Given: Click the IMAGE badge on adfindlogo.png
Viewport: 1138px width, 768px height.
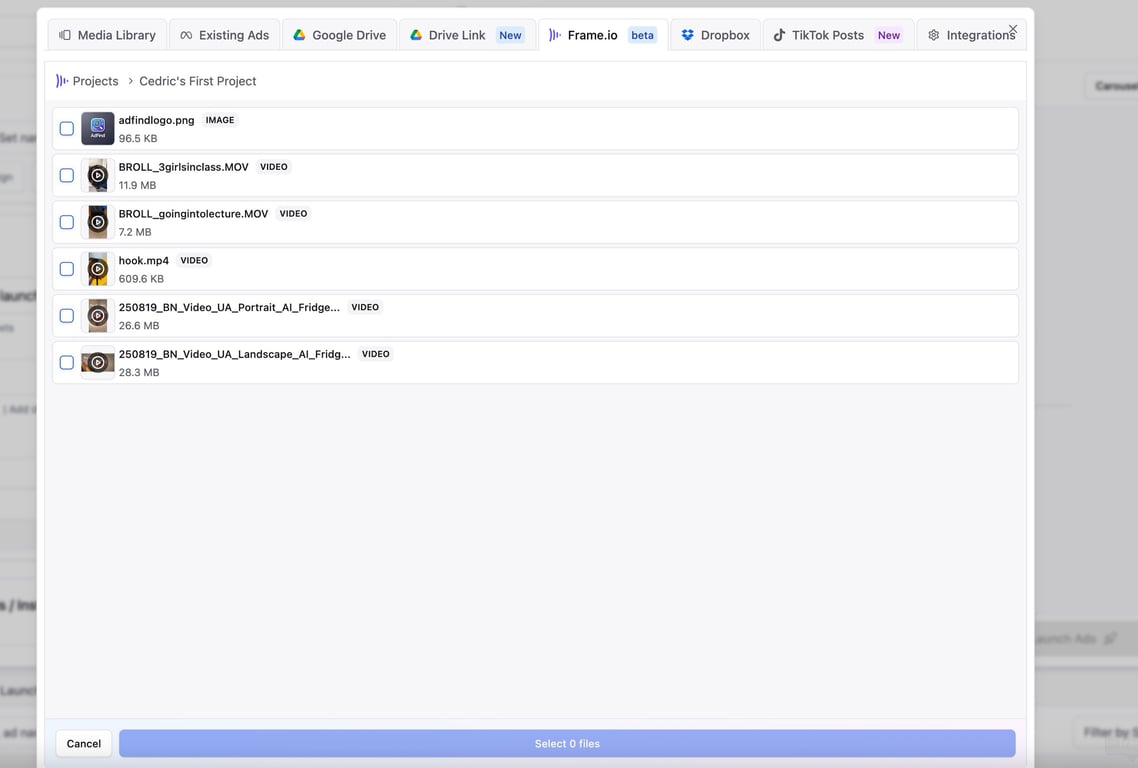Looking at the screenshot, I should pos(220,120).
